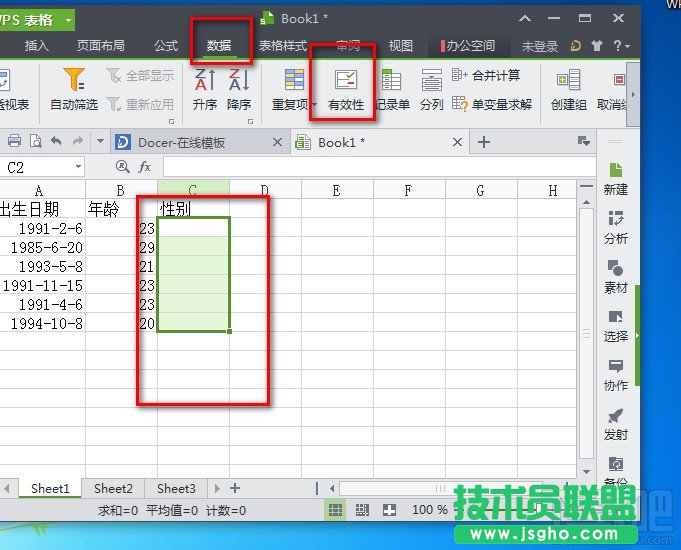Image resolution: width=681 pixels, height=550 pixels.
Task: Select the Sheet1 worksheet tab
Action: pyautogui.click(x=50, y=489)
